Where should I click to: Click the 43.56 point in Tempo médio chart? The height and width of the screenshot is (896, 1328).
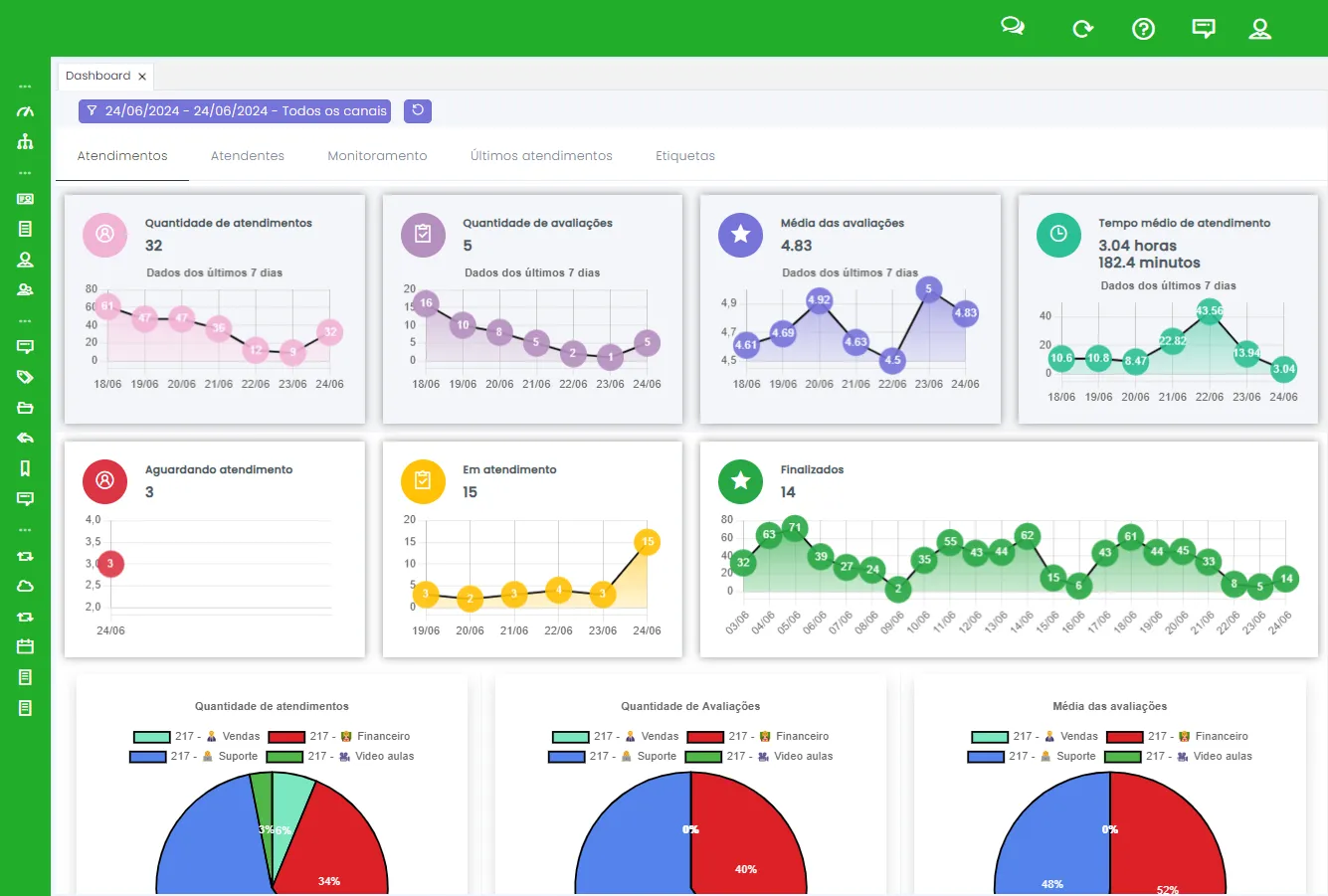coord(1210,311)
